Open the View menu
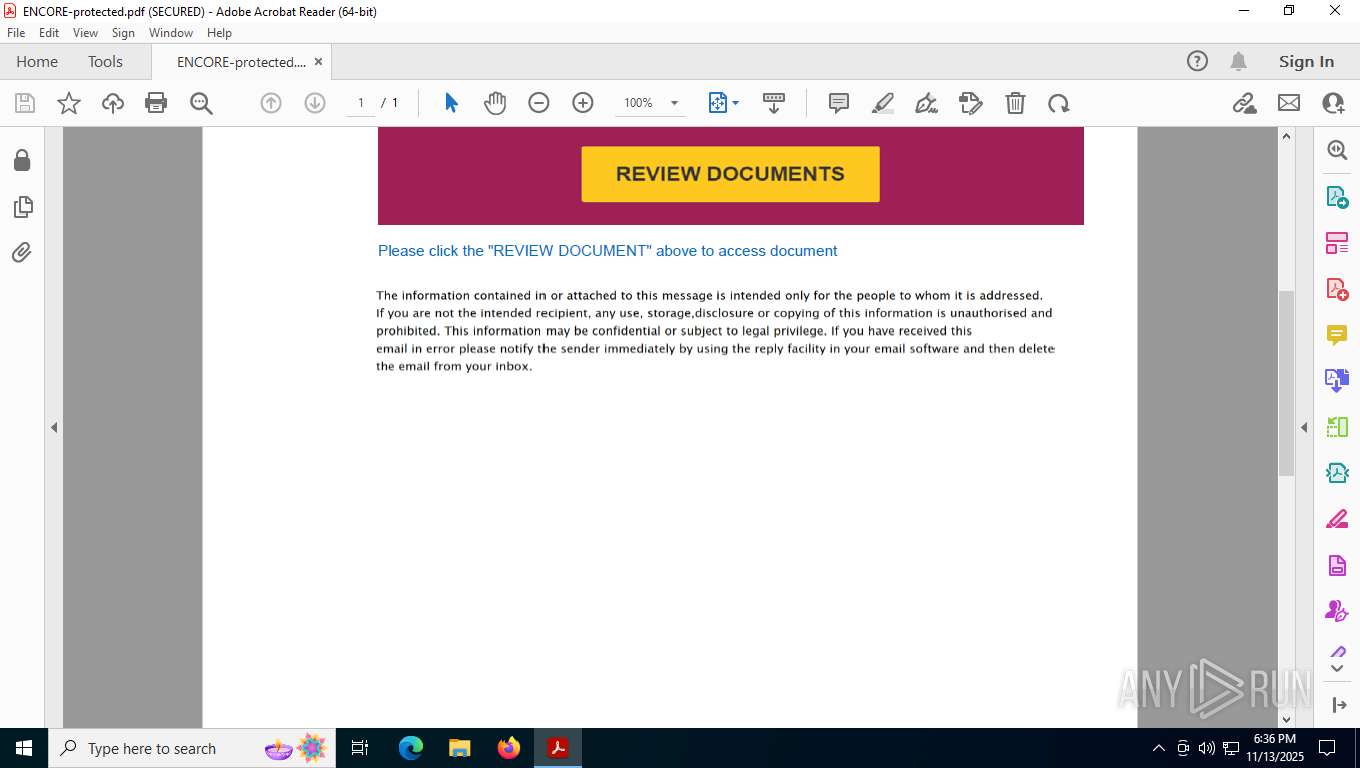The width and height of the screenshot is (1360, 768). [85, 33]
